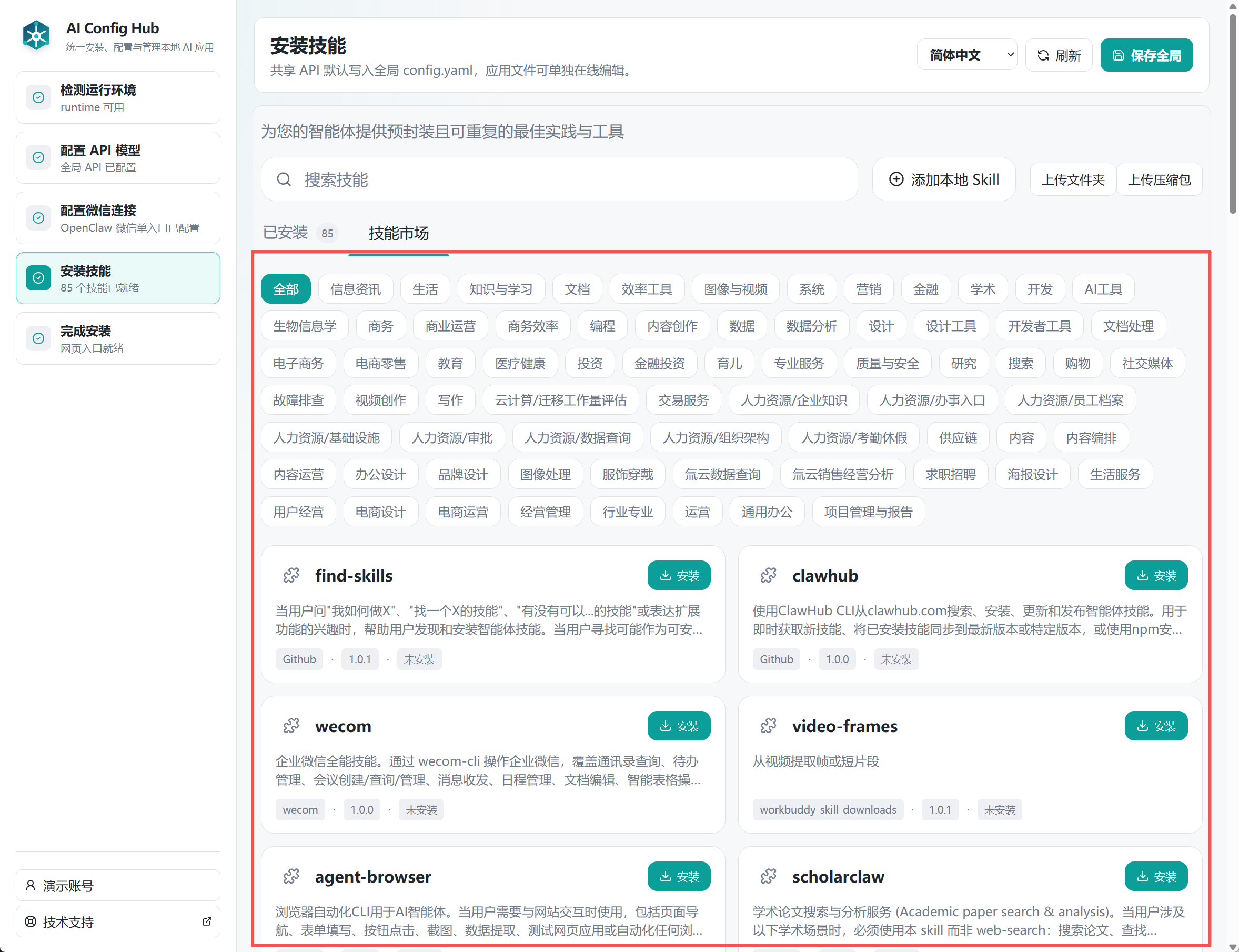This screenshot has width=1239, height=952.
Task: Click the 保存全局 button
Action: click(1146, 55)
